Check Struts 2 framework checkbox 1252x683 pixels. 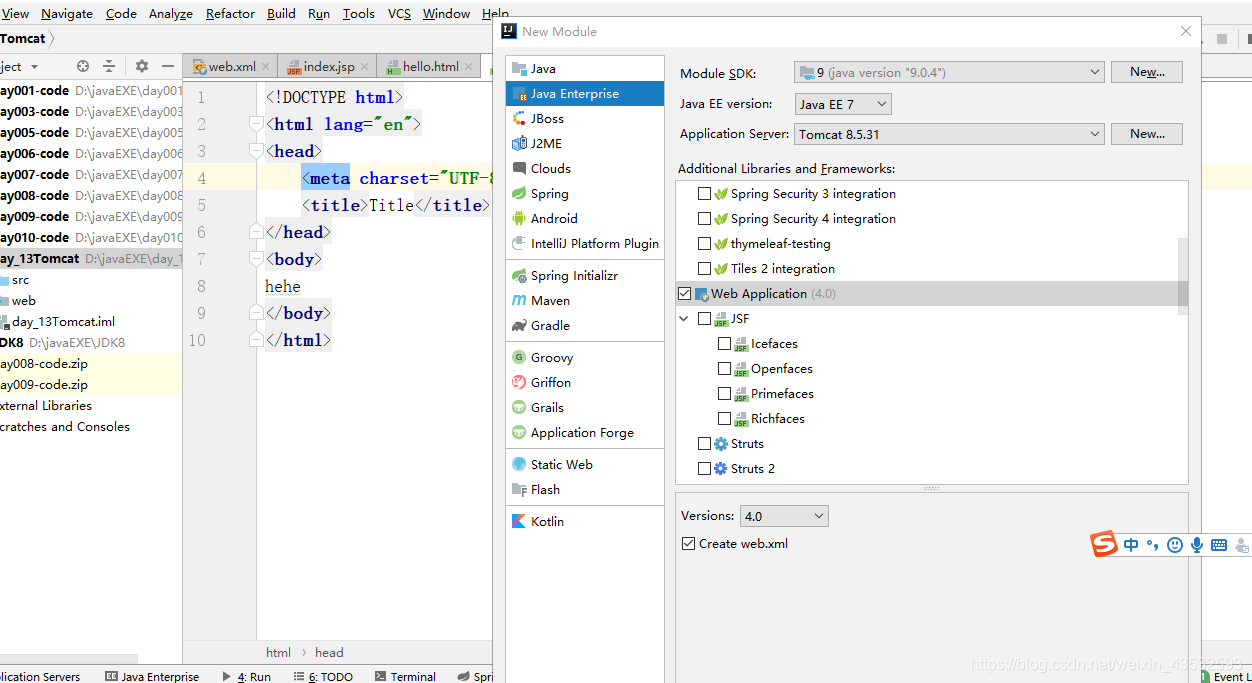(704, 469)
